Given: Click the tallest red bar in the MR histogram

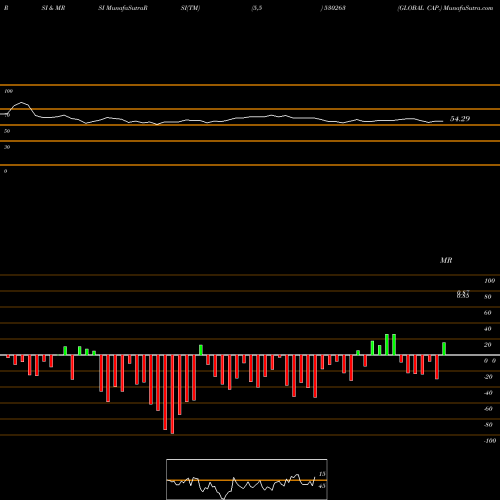Looking at the screenshot, I should click(172, 394).
